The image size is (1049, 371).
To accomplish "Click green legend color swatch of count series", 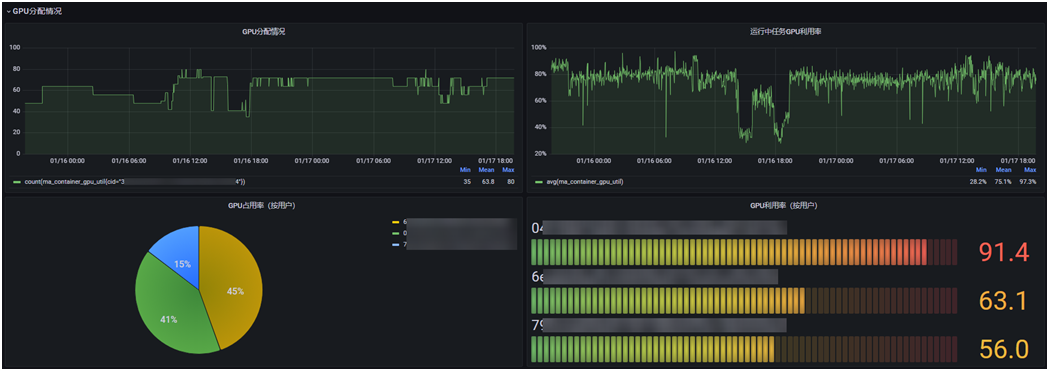I will (x=17, y=182).
